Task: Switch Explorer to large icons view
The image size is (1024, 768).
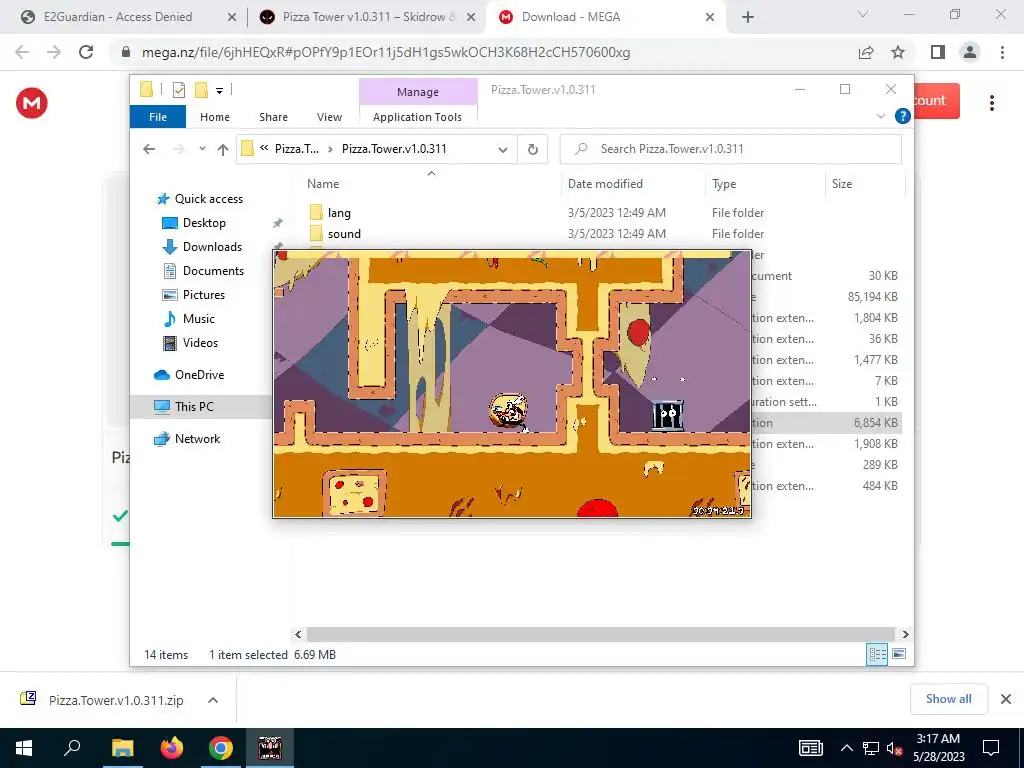Action: (899, 654)
